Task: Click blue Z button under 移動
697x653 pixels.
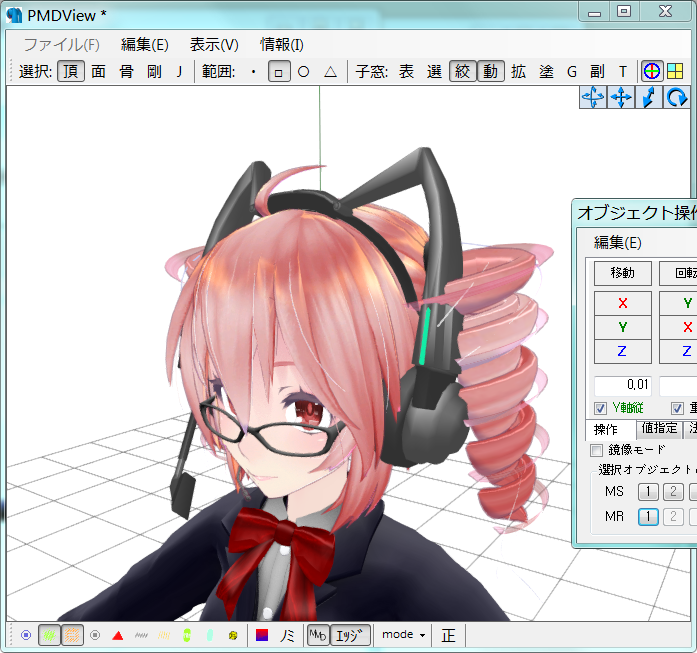Action: 623,351
